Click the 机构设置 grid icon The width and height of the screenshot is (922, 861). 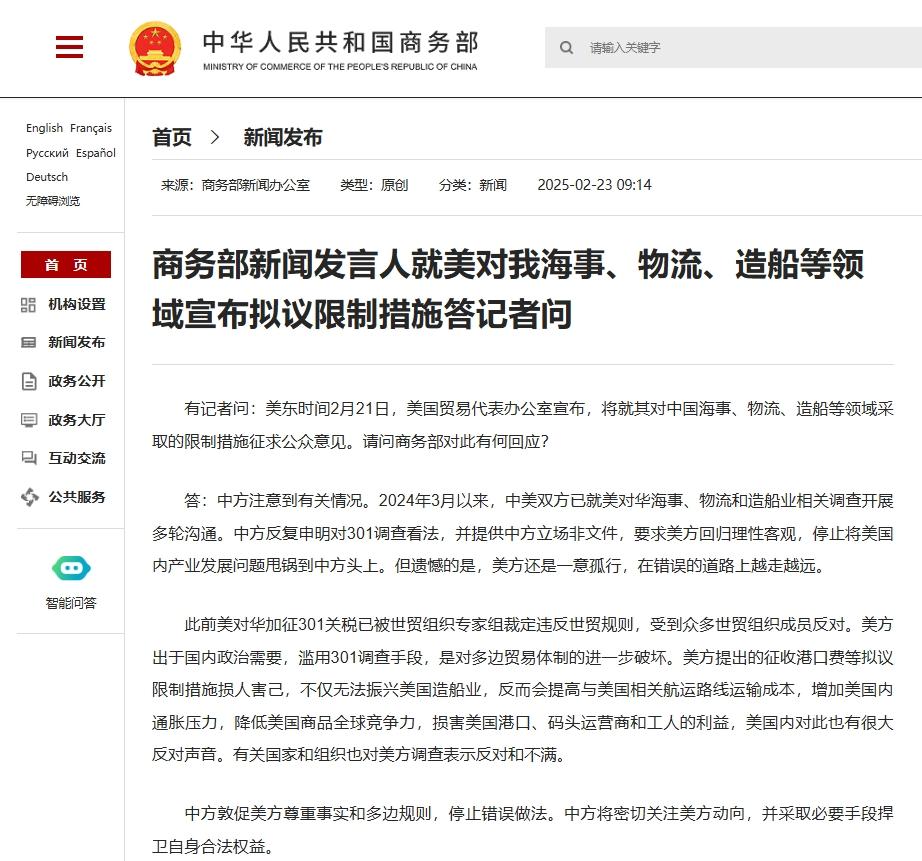28,305
